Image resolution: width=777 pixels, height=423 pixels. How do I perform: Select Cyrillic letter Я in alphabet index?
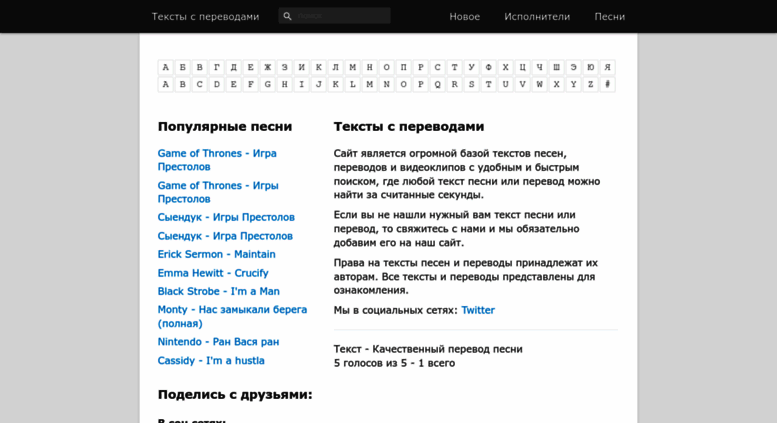click(x=607, y=67)
